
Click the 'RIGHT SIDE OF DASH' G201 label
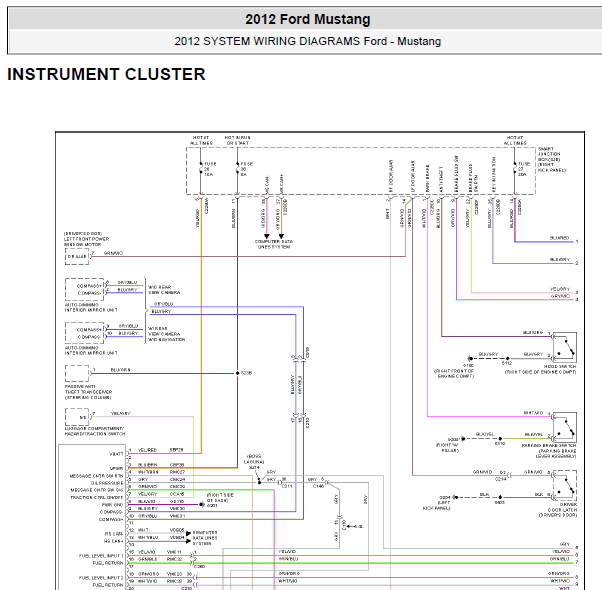pos(220,498)
